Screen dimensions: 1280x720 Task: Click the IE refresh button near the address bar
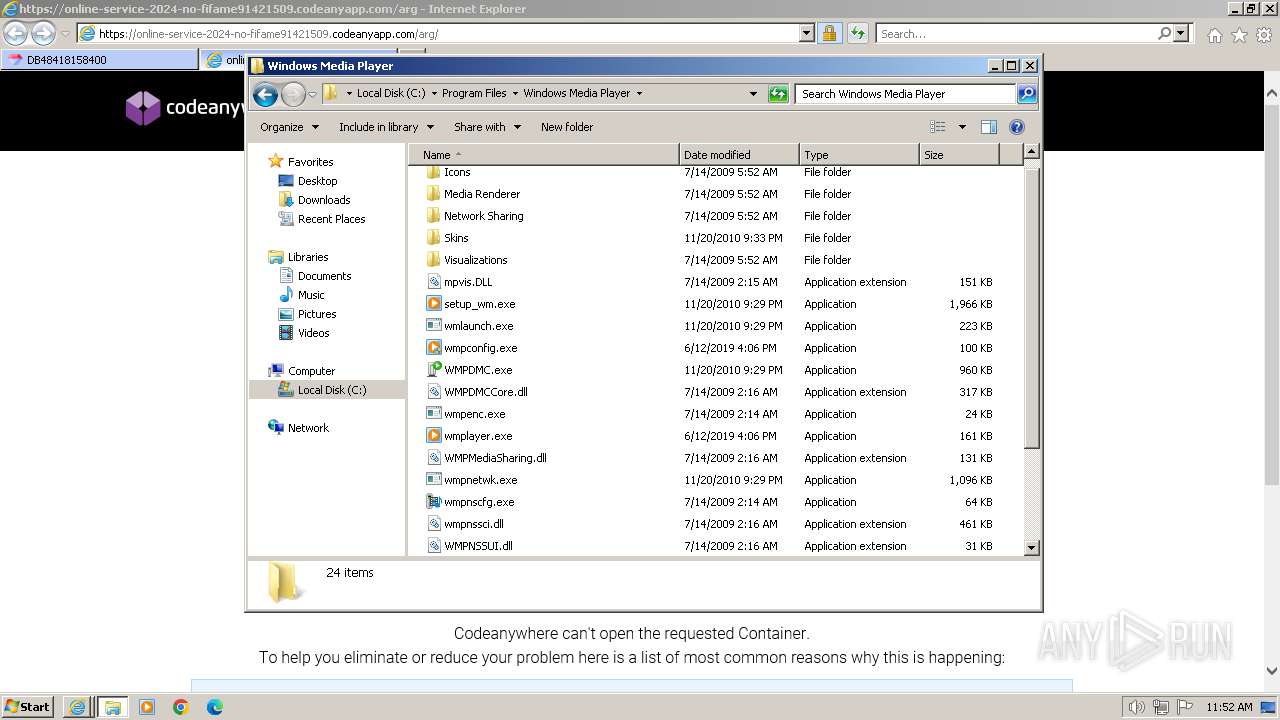tap(857, 34)
